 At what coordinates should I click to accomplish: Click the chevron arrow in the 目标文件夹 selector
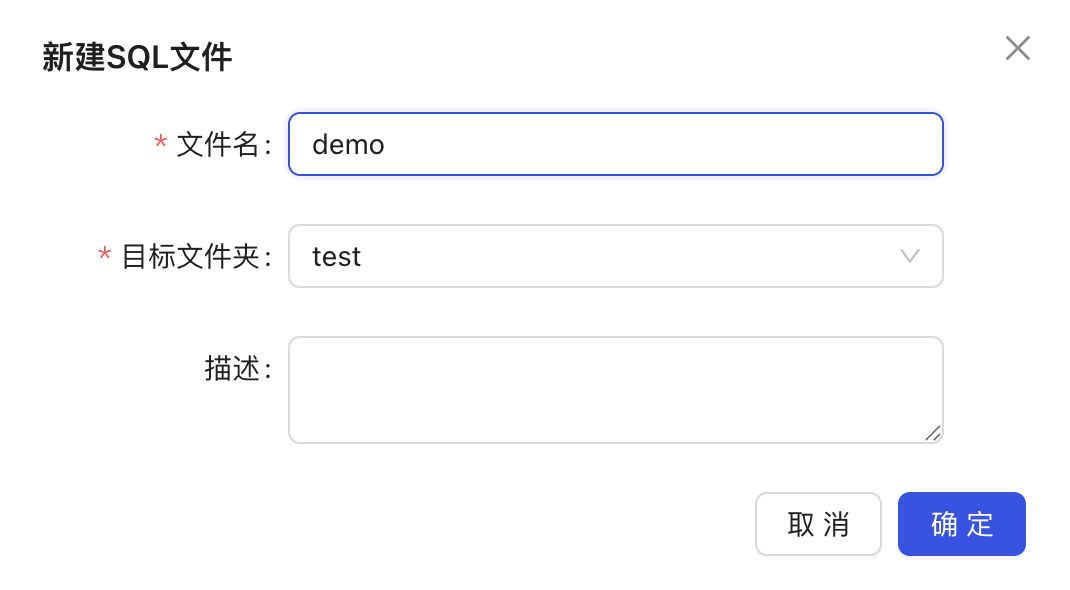[910, 256]
